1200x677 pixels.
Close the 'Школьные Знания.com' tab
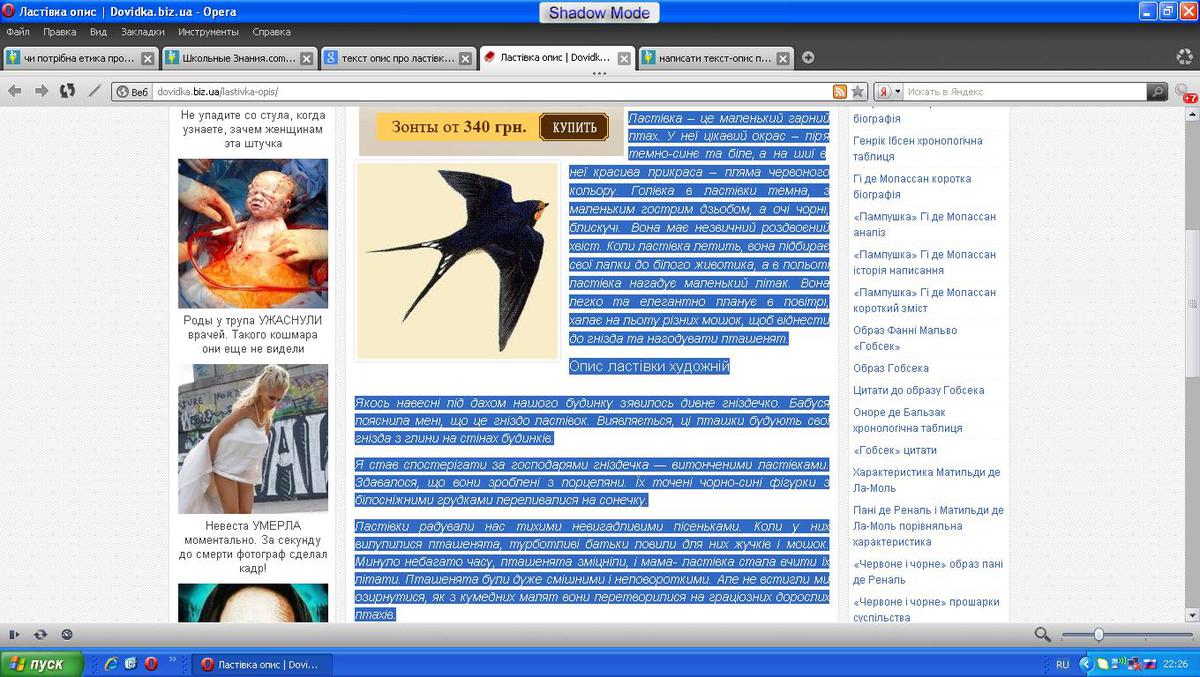(x=307, y=58)
